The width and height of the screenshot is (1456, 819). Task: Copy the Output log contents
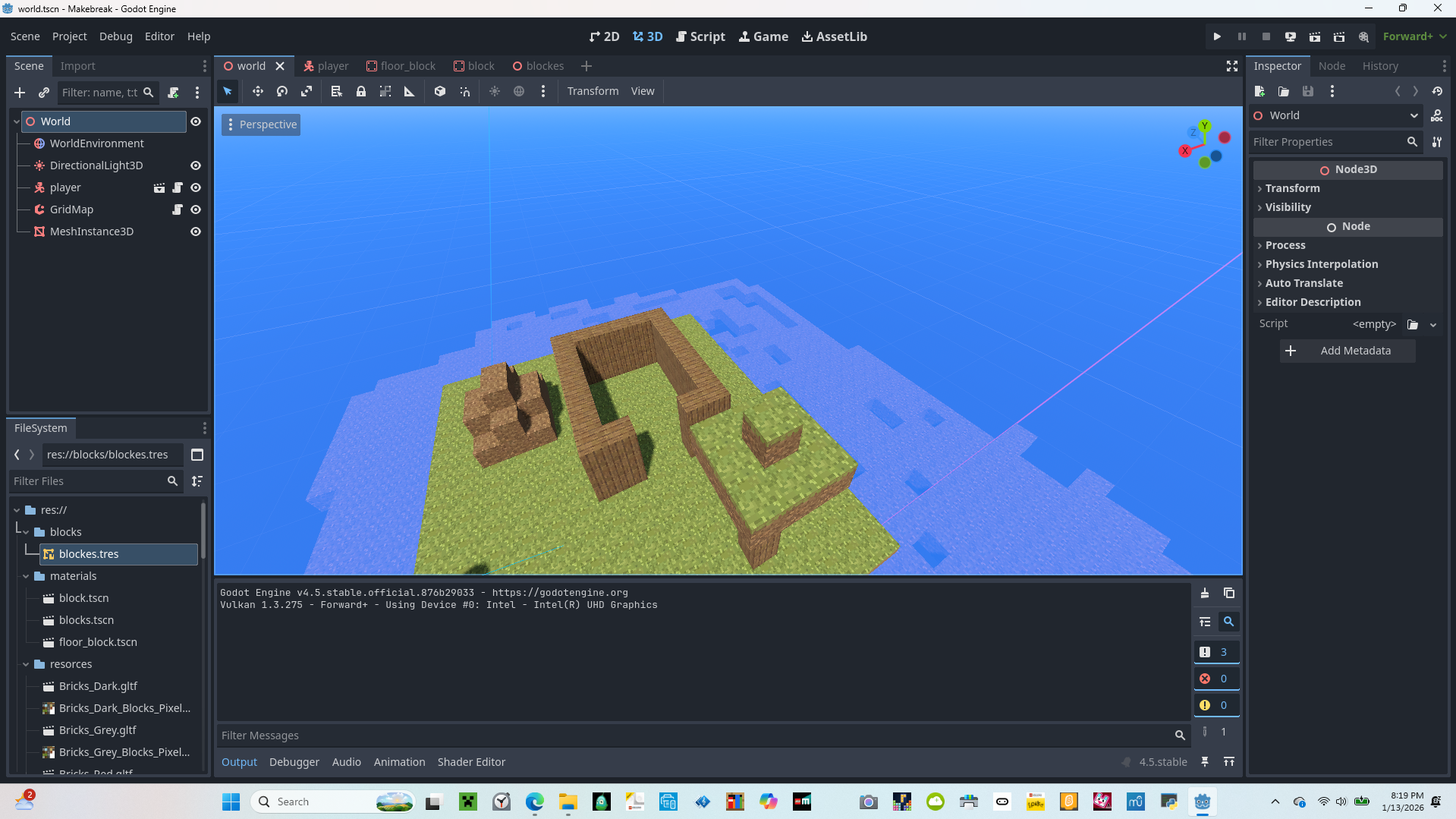point(1229,594)
